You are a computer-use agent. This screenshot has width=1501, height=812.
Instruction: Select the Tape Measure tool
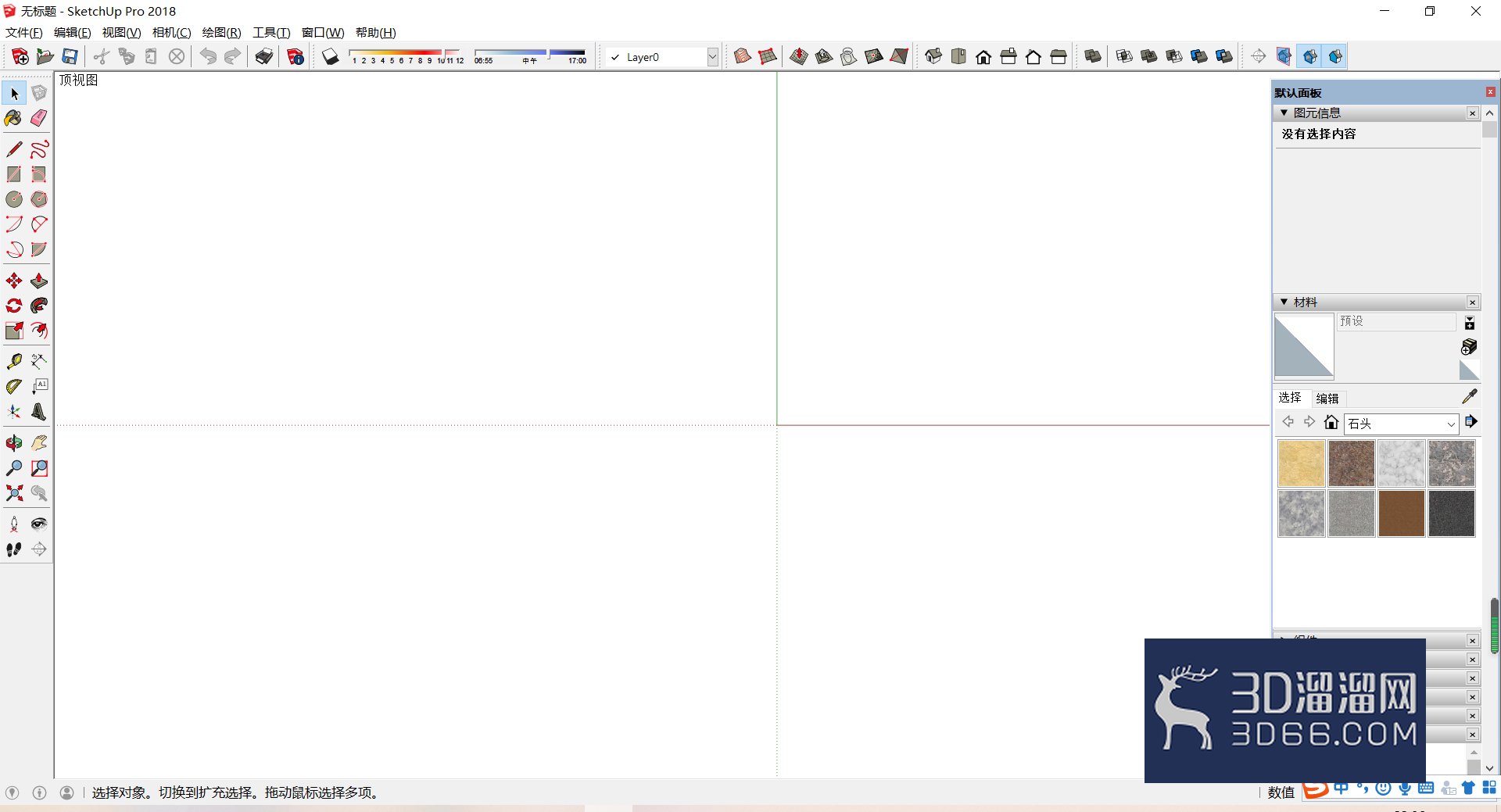click(14, 362)
